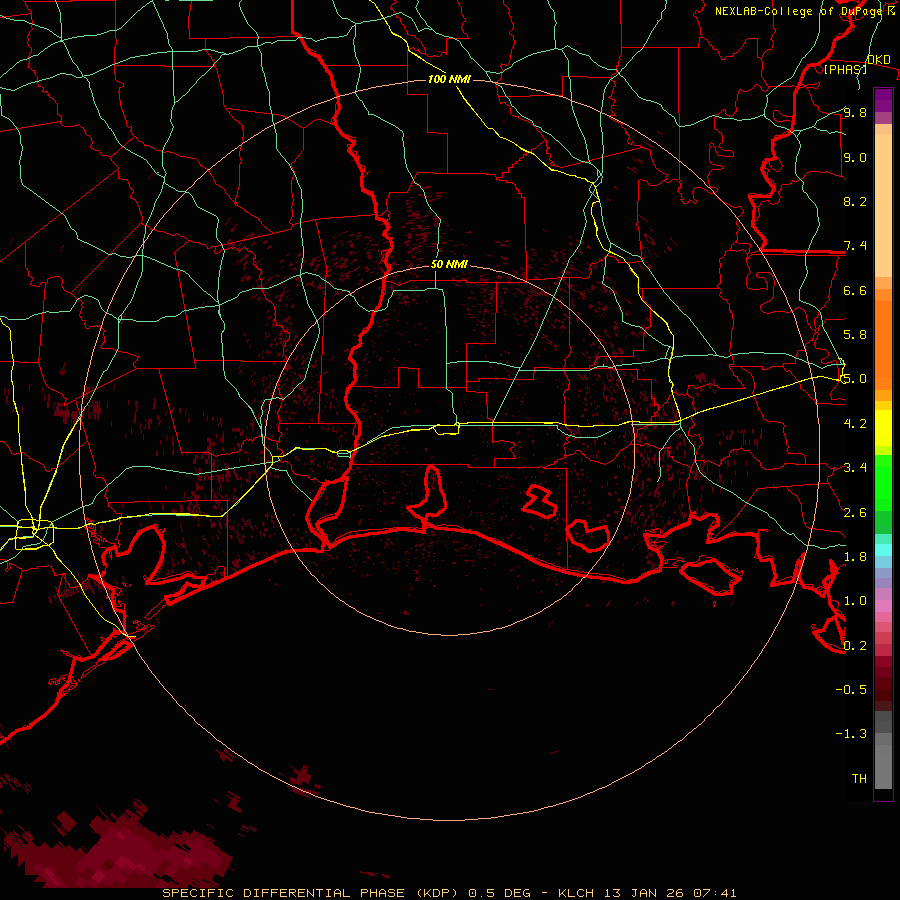Image resolution: width=900 pixels, height=900 pixels.
Task: Click the 100 NMI range ring label
Action: [x=449, y=79]
